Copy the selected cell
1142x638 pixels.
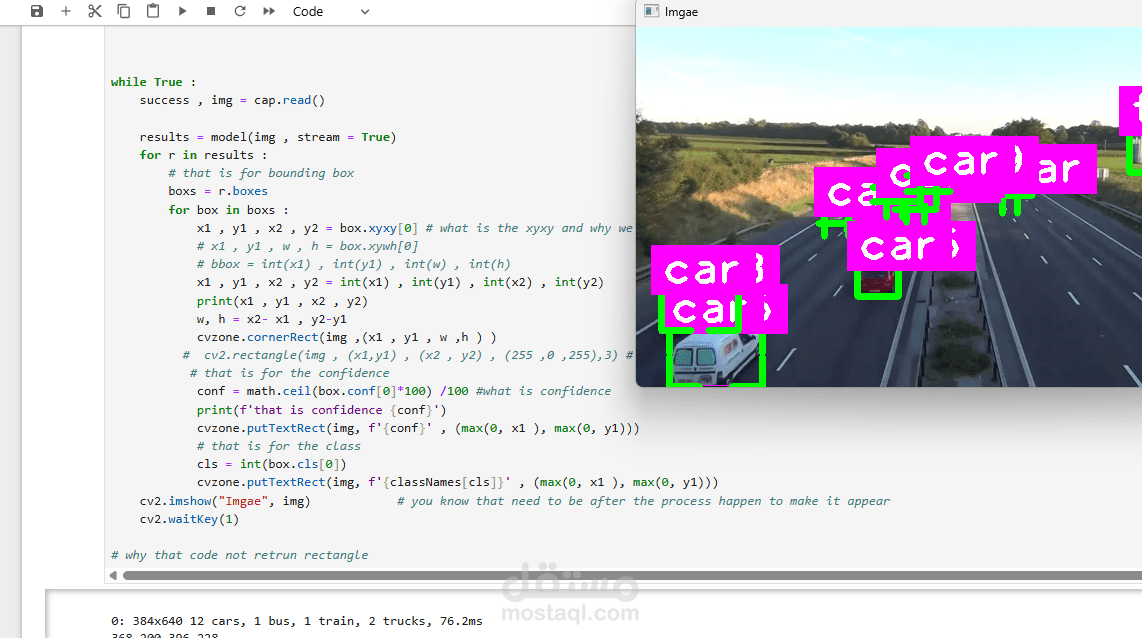pos(124,11)
